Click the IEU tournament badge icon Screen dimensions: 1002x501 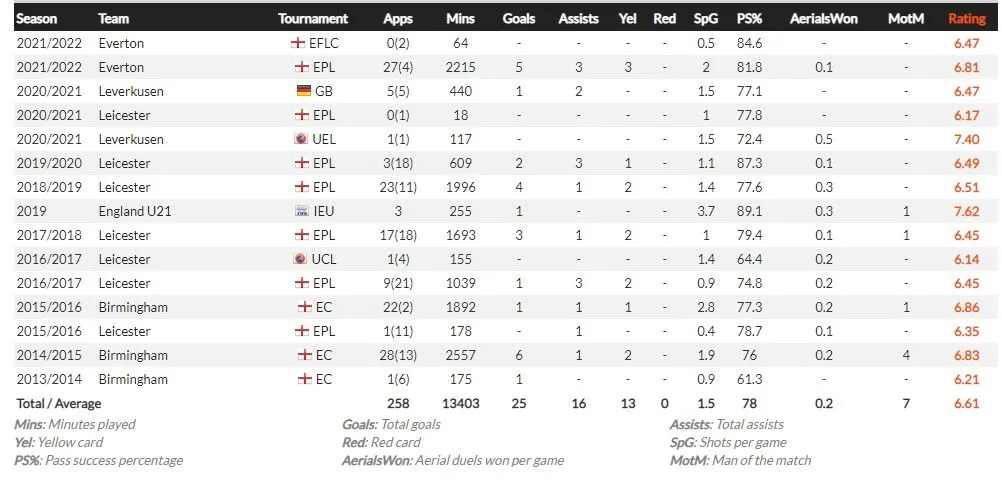pyautogui.click(x=301, y=211)
